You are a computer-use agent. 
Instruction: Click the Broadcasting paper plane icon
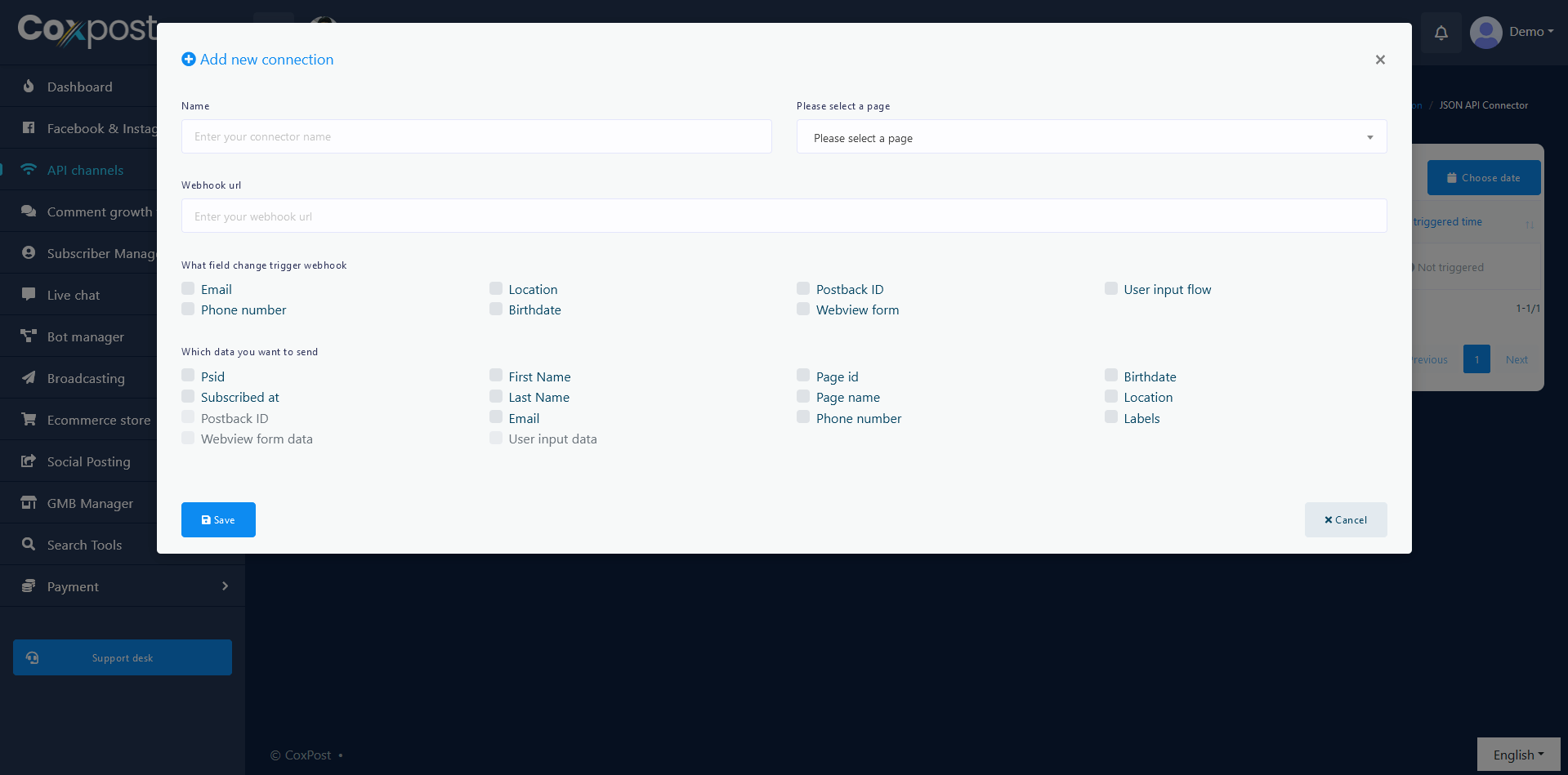(x=29, y=378)
